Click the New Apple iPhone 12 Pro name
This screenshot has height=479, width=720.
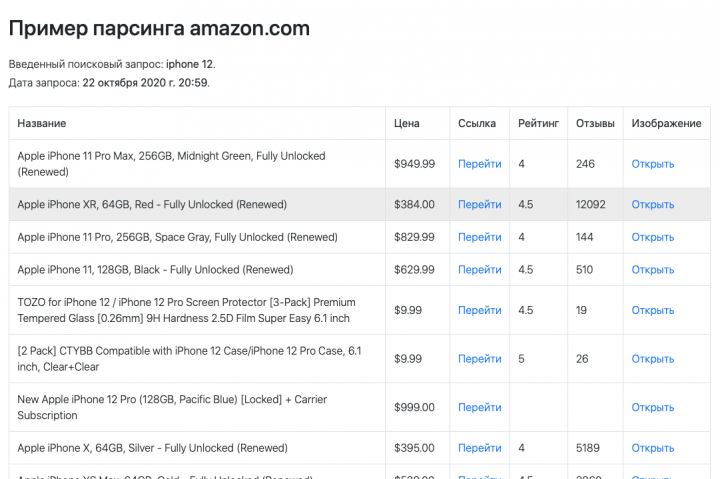pos(172,407)
